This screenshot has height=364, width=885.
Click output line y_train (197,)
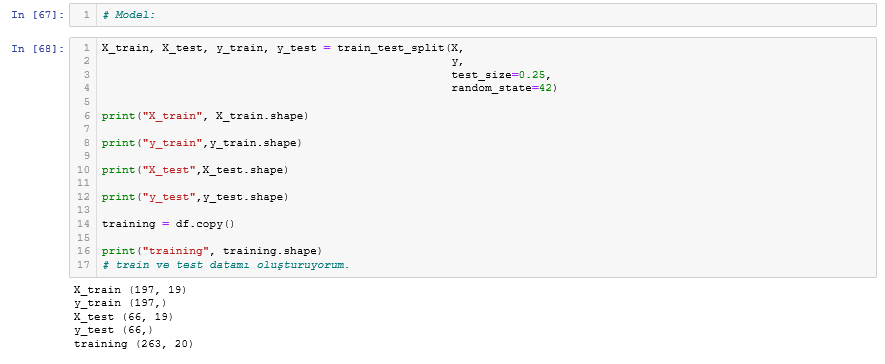click(120, 303)
